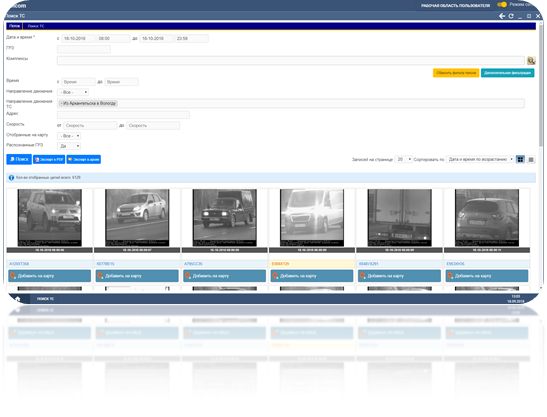
Task: Open the plate link under the truck rear photo
Action: click(x=368, y=264)
